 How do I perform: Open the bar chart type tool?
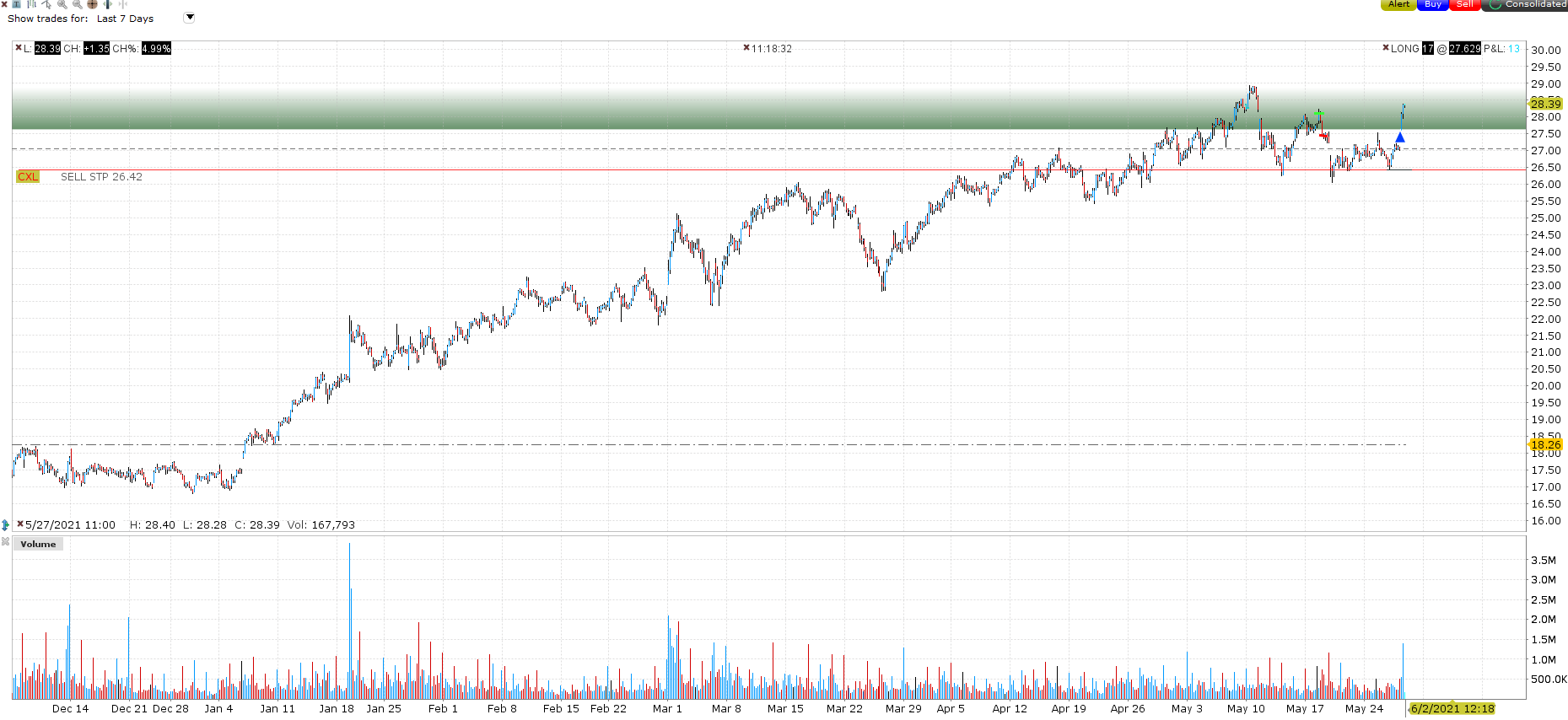31,4
